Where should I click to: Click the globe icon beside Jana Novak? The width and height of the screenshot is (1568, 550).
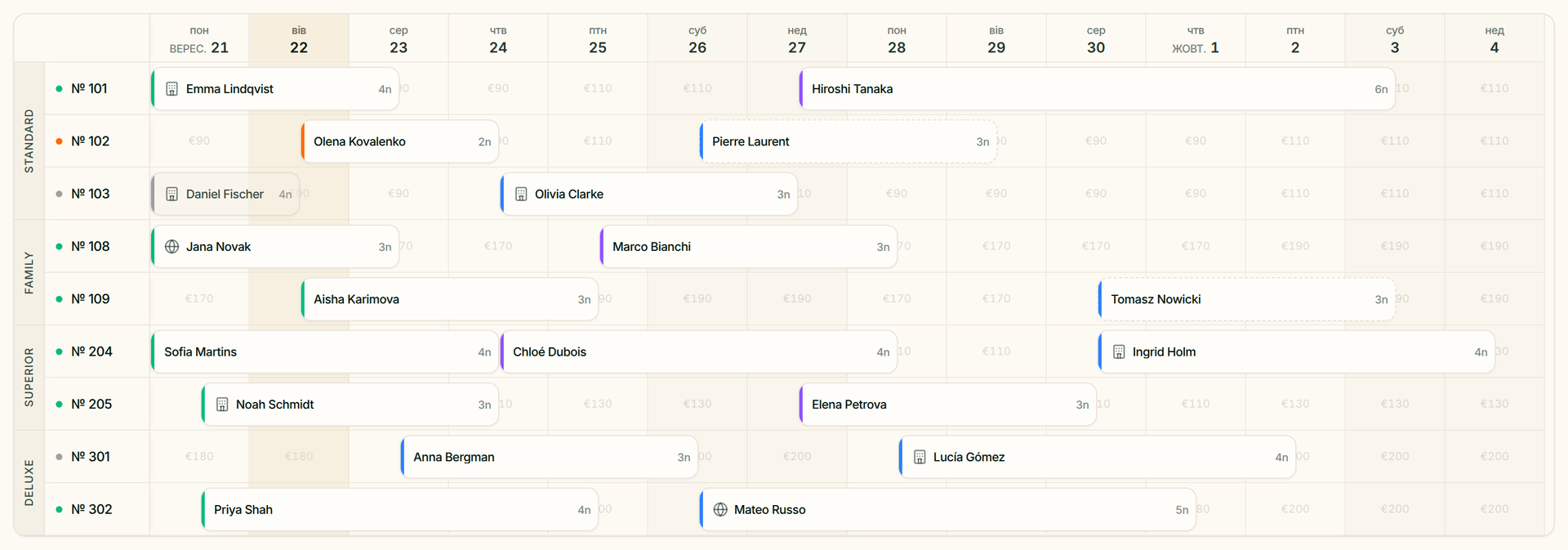(171, 247)
